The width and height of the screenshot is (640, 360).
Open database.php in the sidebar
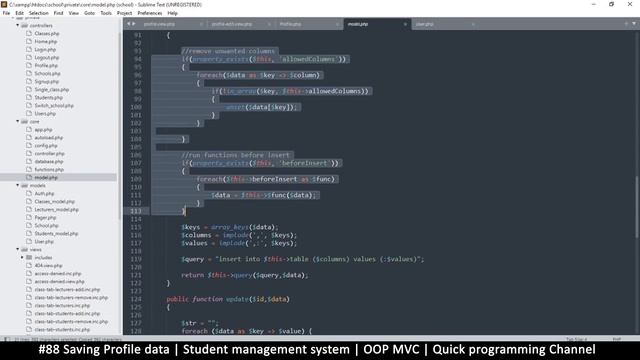[49, 162]
